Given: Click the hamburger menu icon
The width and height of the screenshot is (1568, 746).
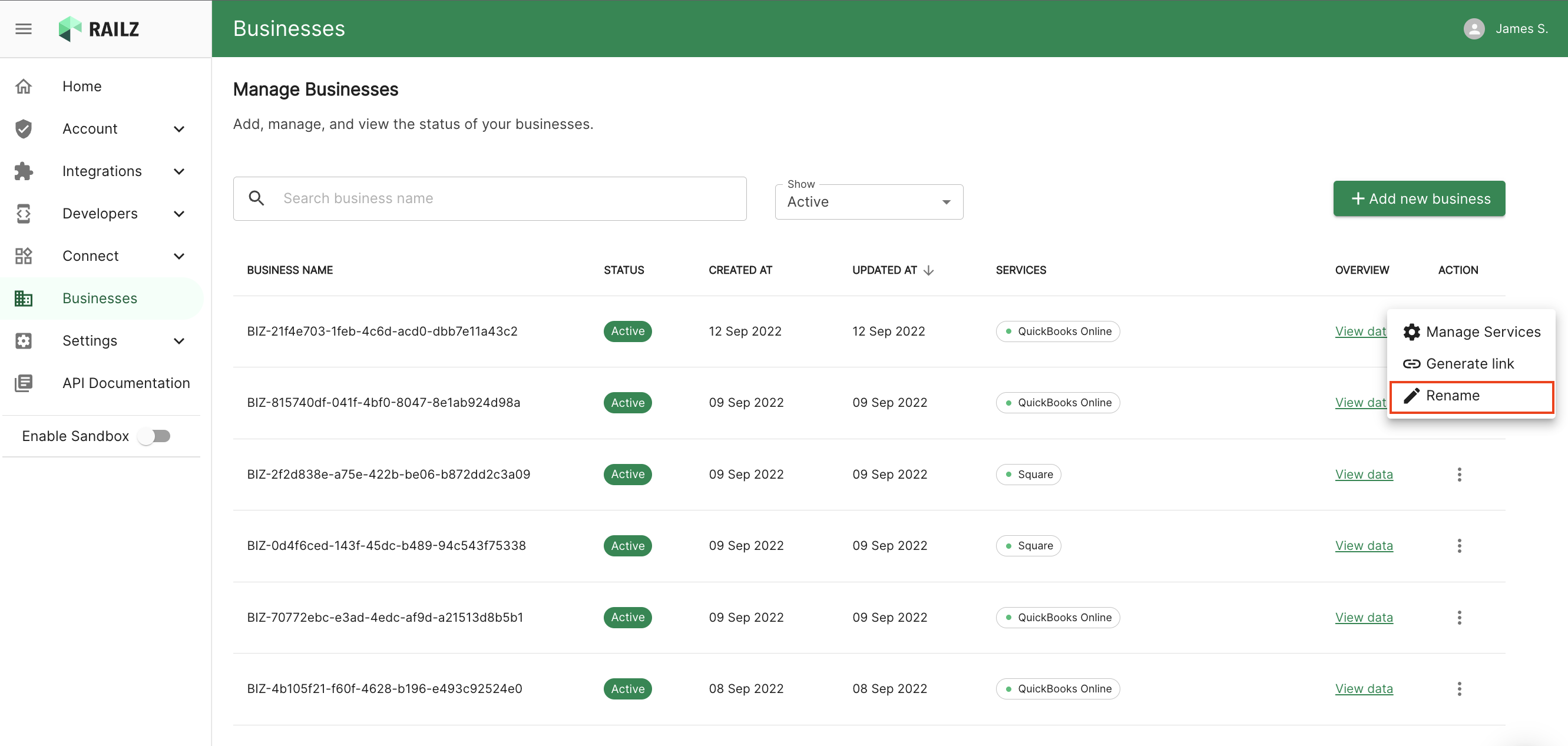Looking at the screenshot, I should 23,29.
